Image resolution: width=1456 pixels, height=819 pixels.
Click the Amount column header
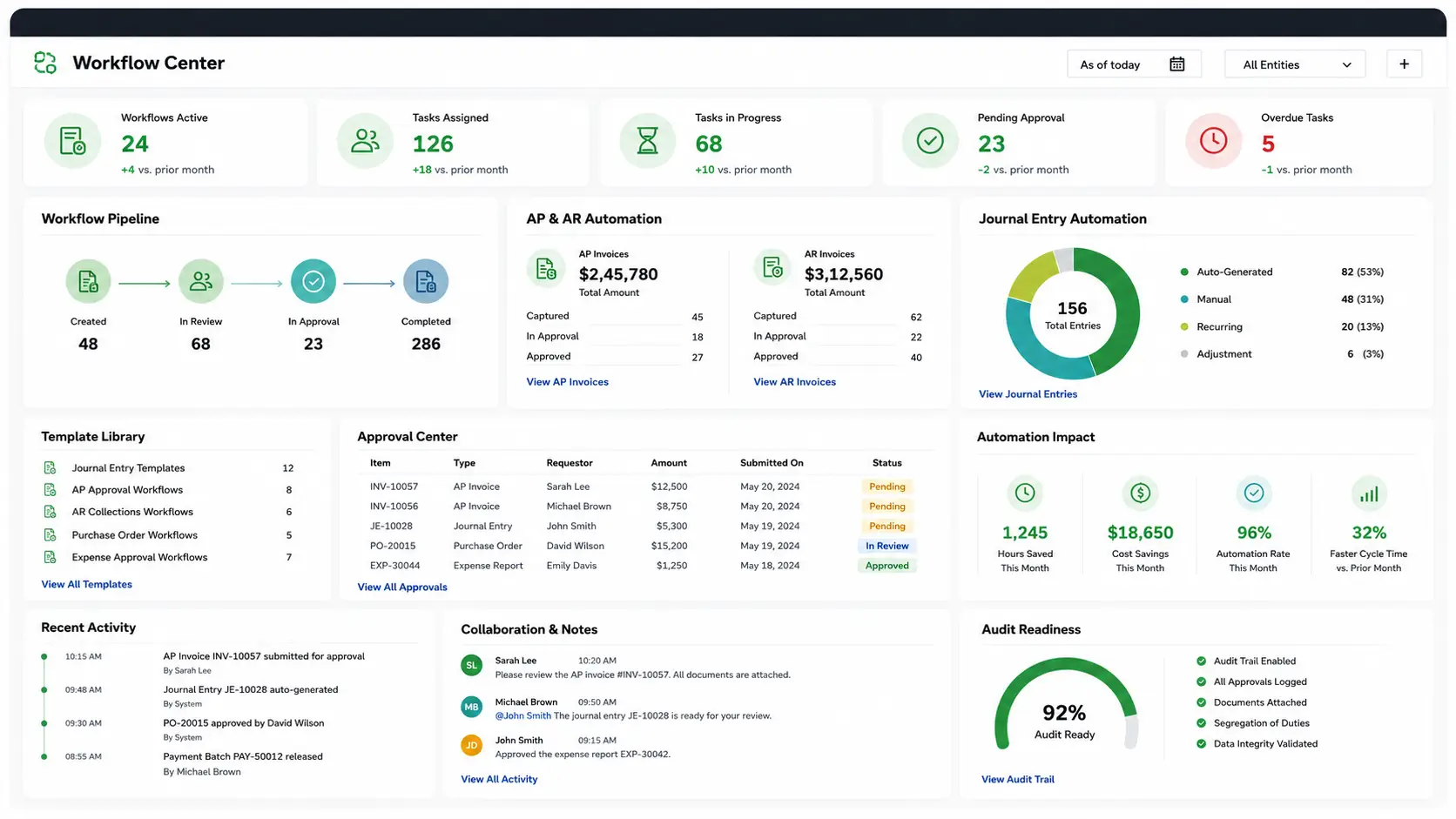[669, 463]
